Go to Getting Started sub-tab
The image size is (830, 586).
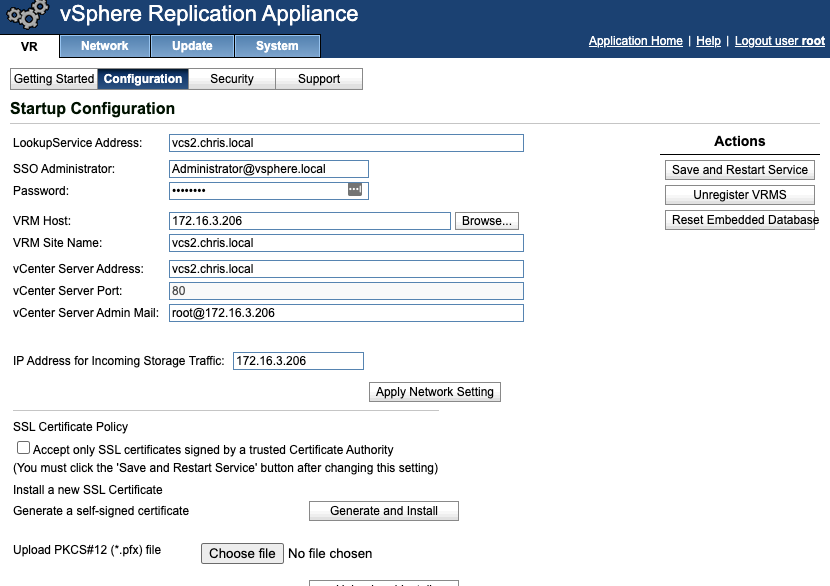(x=54, y=79)
